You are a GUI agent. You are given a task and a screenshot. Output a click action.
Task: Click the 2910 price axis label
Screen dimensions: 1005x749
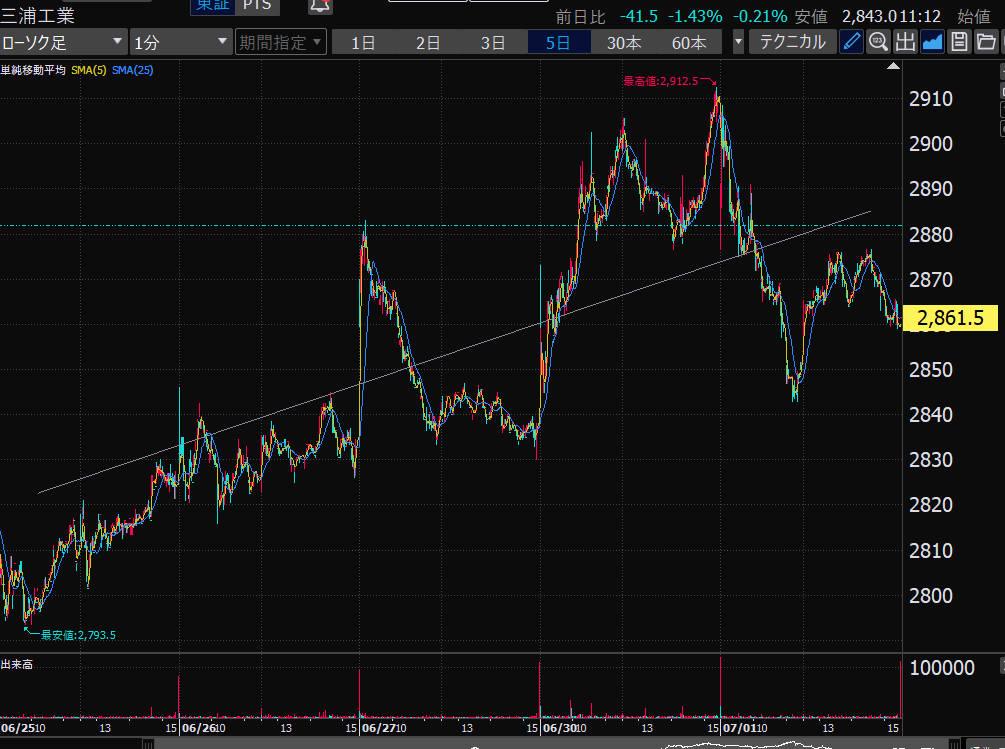[931, 99]
